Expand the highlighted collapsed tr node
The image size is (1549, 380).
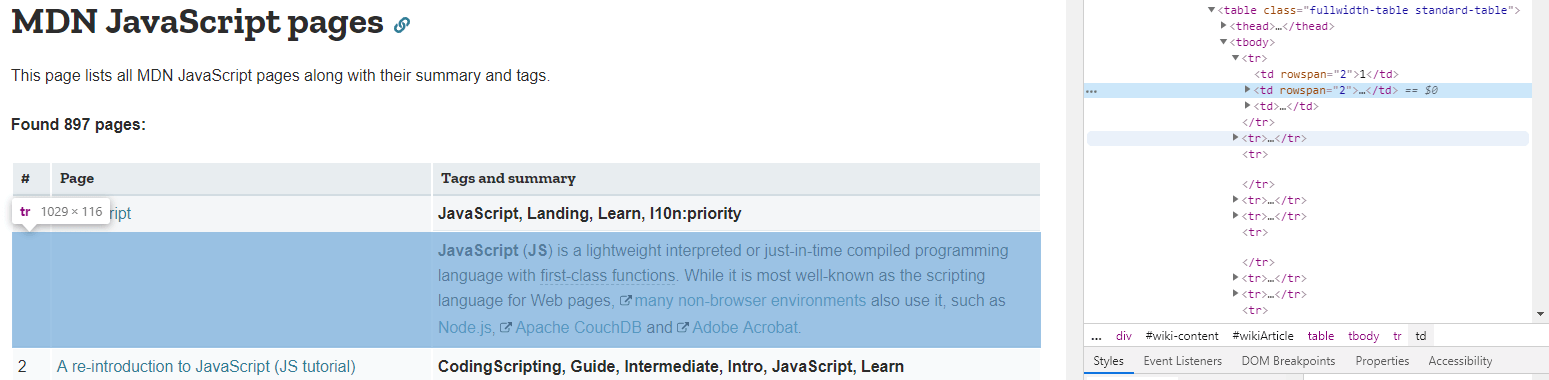[1236, 138]
